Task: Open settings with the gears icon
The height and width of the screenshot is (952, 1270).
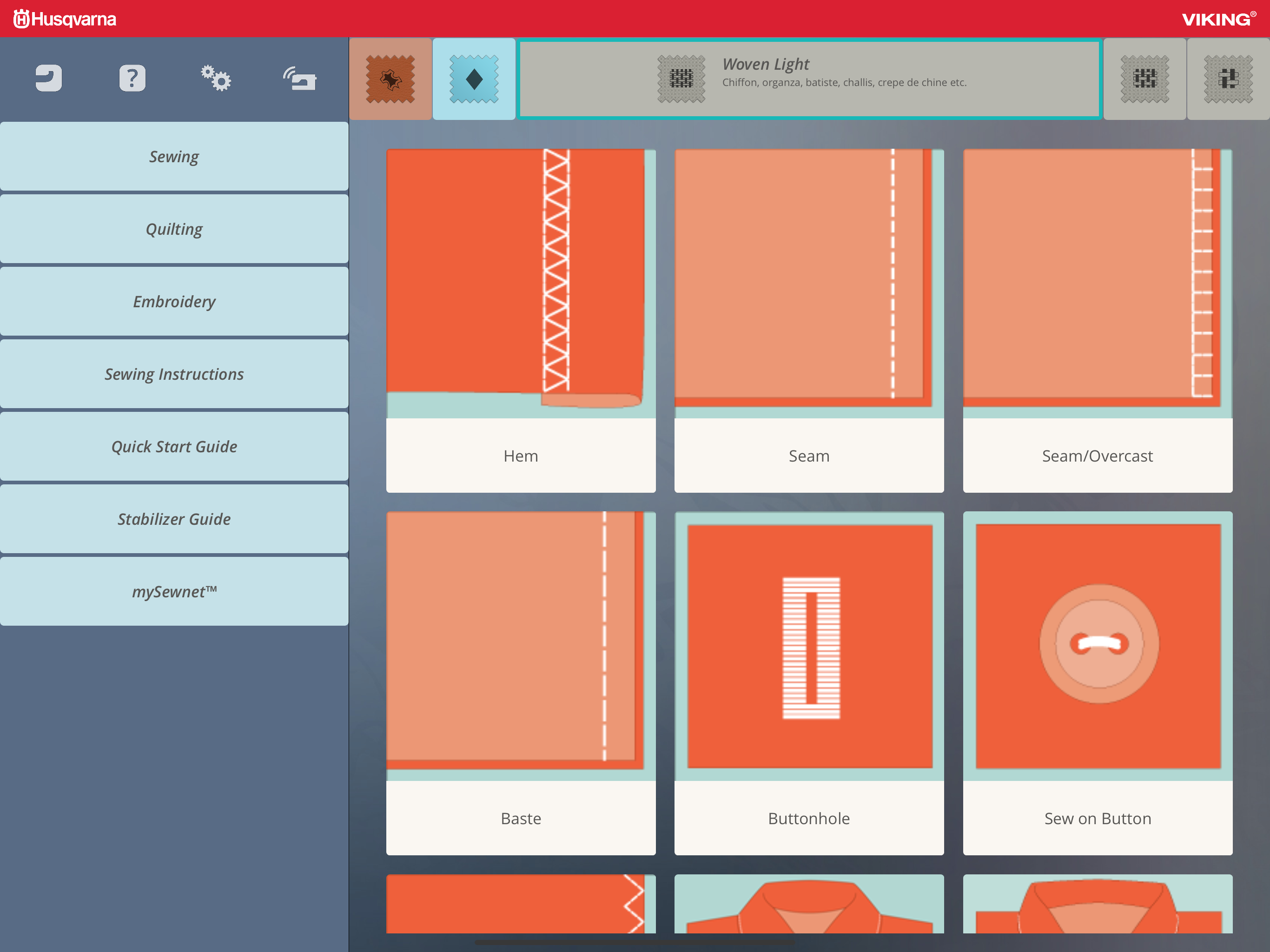Action: tap(216, 78)
